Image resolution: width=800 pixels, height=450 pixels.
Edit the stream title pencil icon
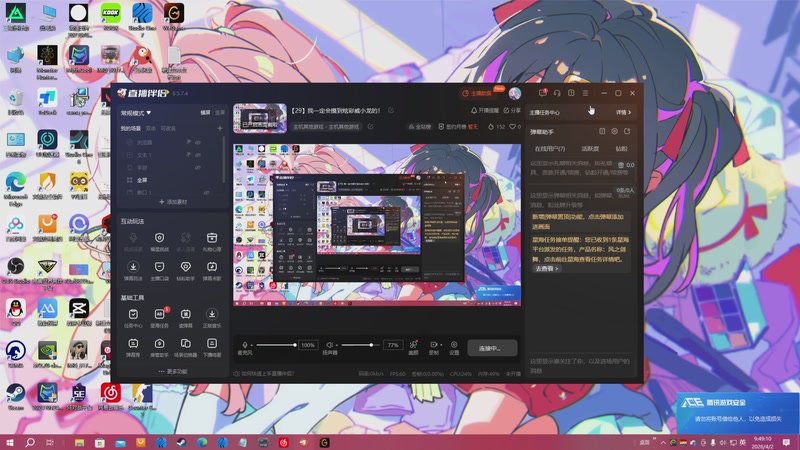point(391,110)
